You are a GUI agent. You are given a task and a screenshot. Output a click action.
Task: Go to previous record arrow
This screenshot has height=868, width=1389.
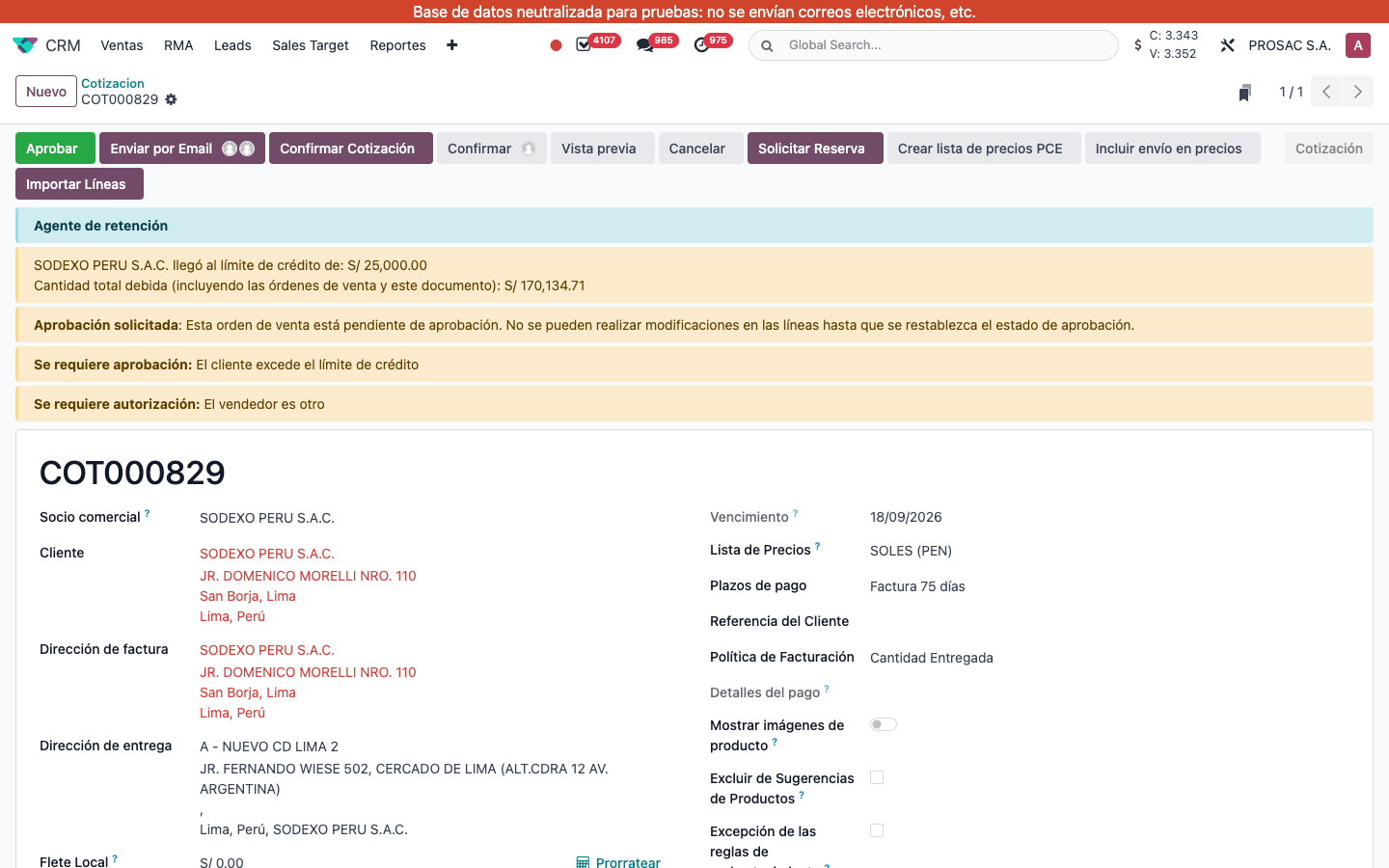(1326, 92)
